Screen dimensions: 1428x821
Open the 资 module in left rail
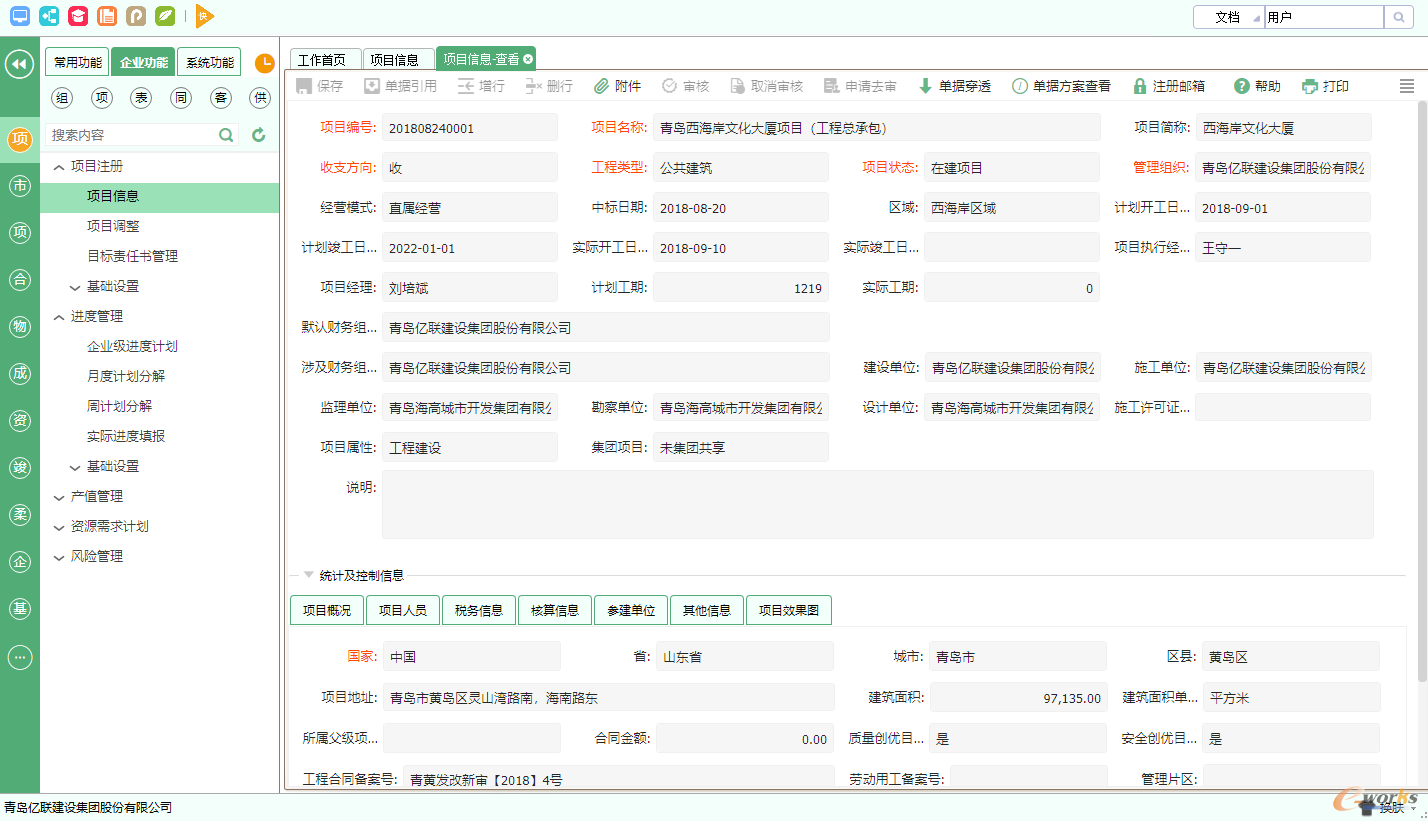tap(19, 421)
